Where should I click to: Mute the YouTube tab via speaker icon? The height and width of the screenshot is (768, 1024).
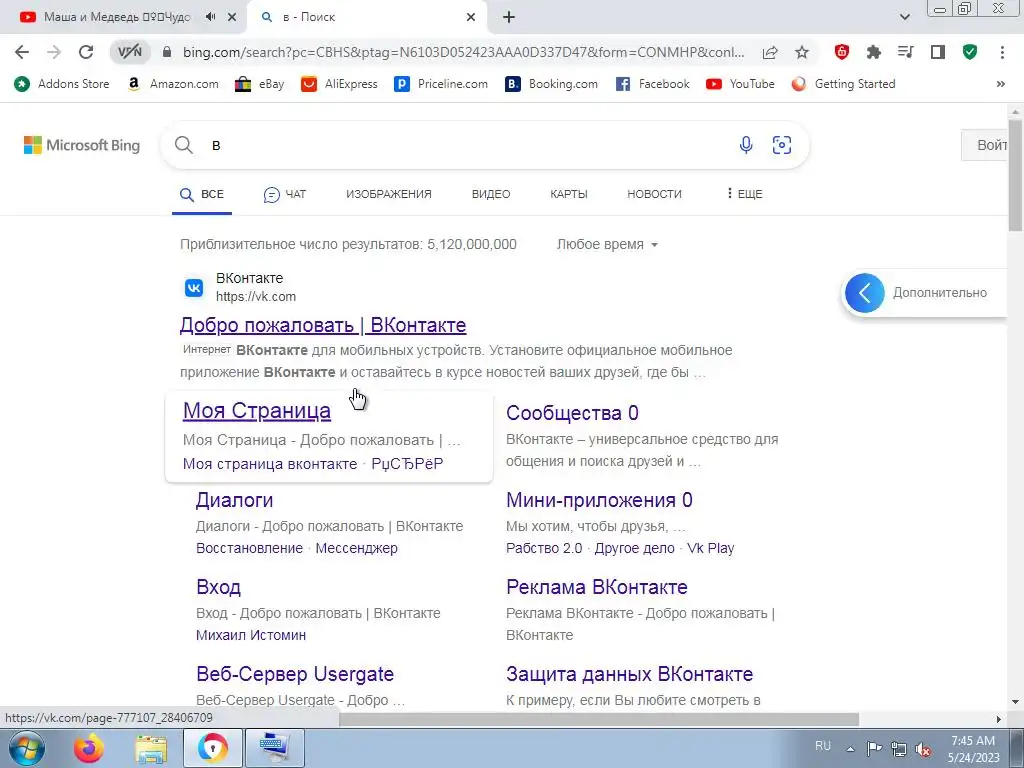pyautogui.click(x=210, y=17)
